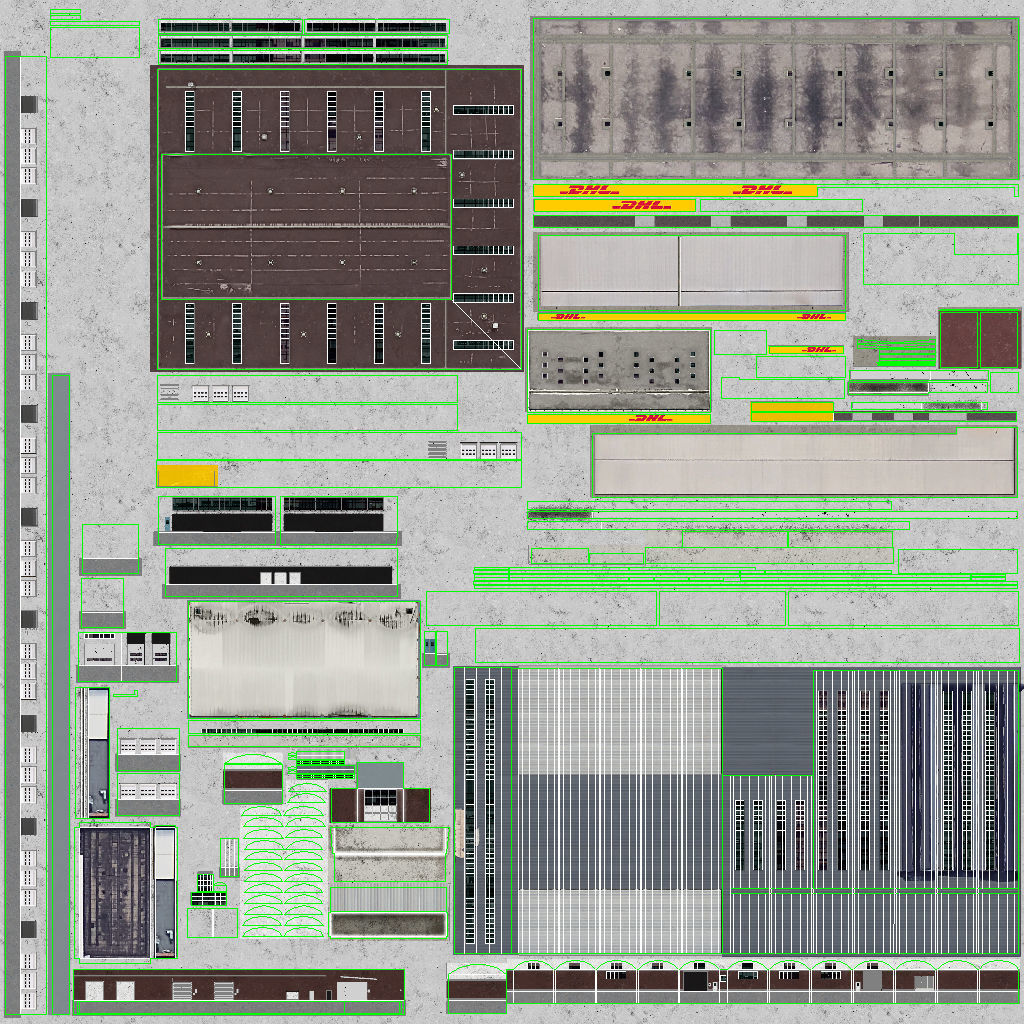
Task: Select the thin two-logo DHL strip under white roof
Action: tap(692, 317)
